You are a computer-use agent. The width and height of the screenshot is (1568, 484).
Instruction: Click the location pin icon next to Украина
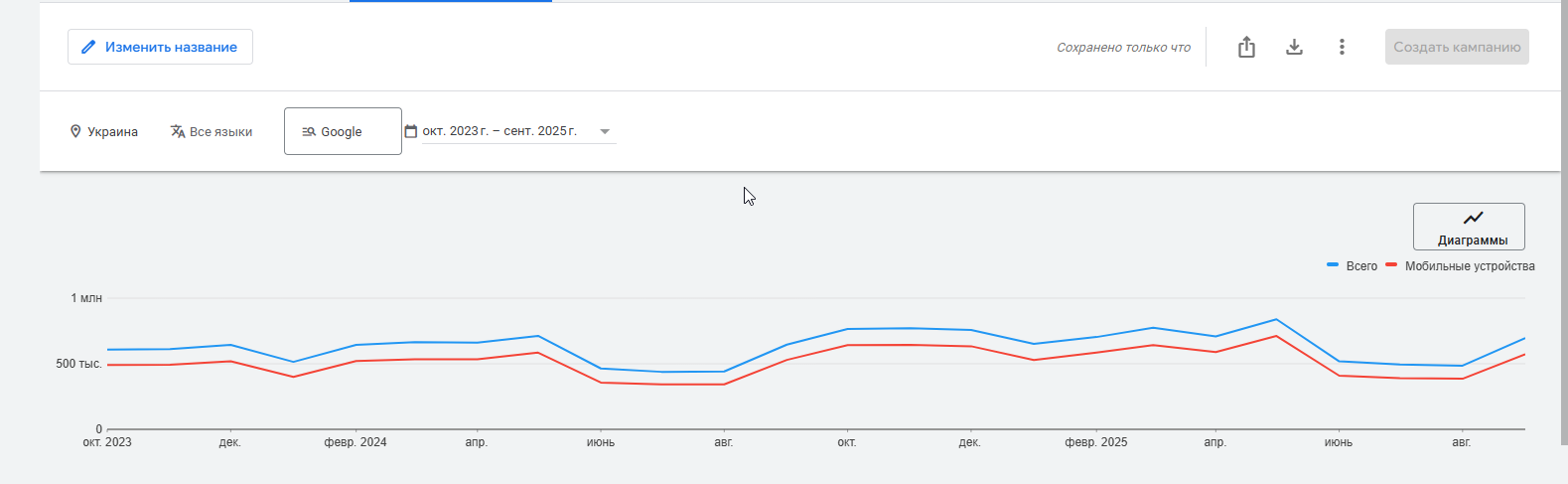point(75,131)
